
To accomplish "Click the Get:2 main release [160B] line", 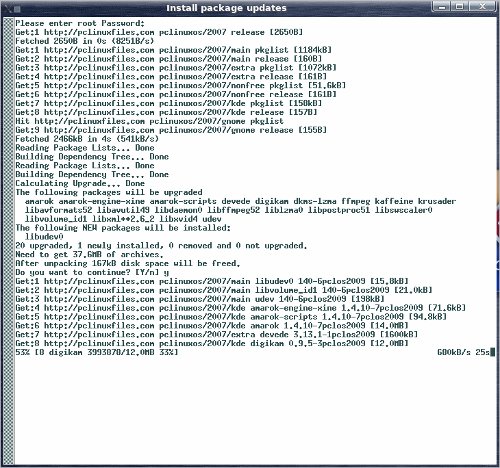I will tap(169, 59).
